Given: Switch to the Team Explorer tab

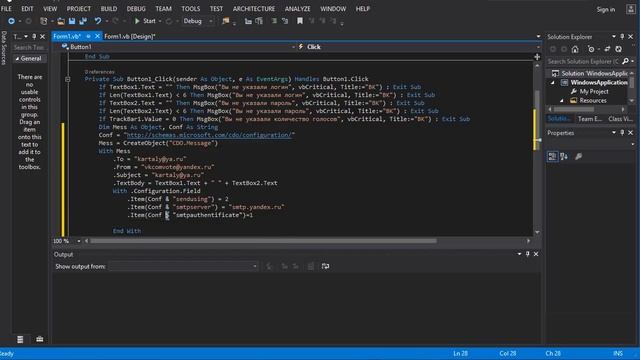Looking at the screenshot, I should [x=590, y=119].
